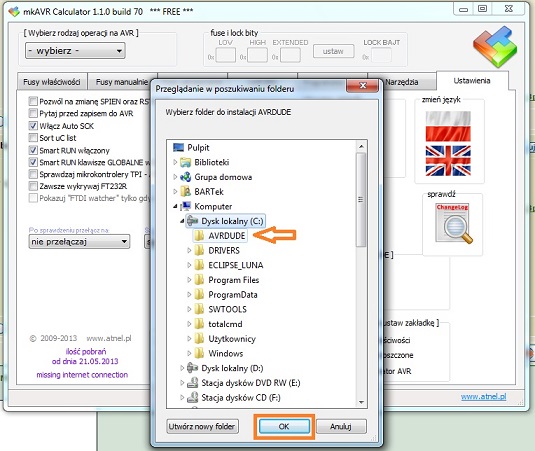Click the LOW fuse input field
535x451 pixels.
pos(226,55)
